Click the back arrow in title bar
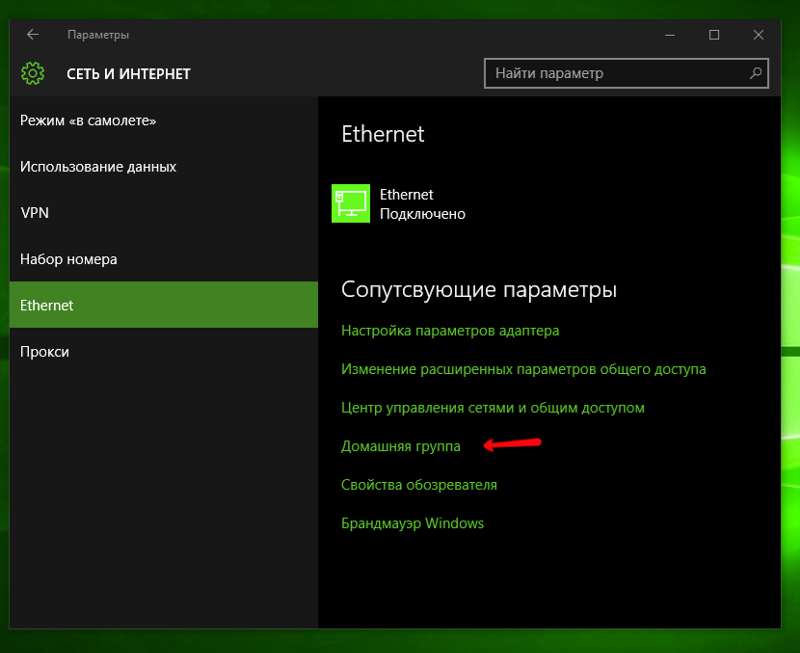Image resolution: width=800 pixels, height=653 pixels. 33,35
